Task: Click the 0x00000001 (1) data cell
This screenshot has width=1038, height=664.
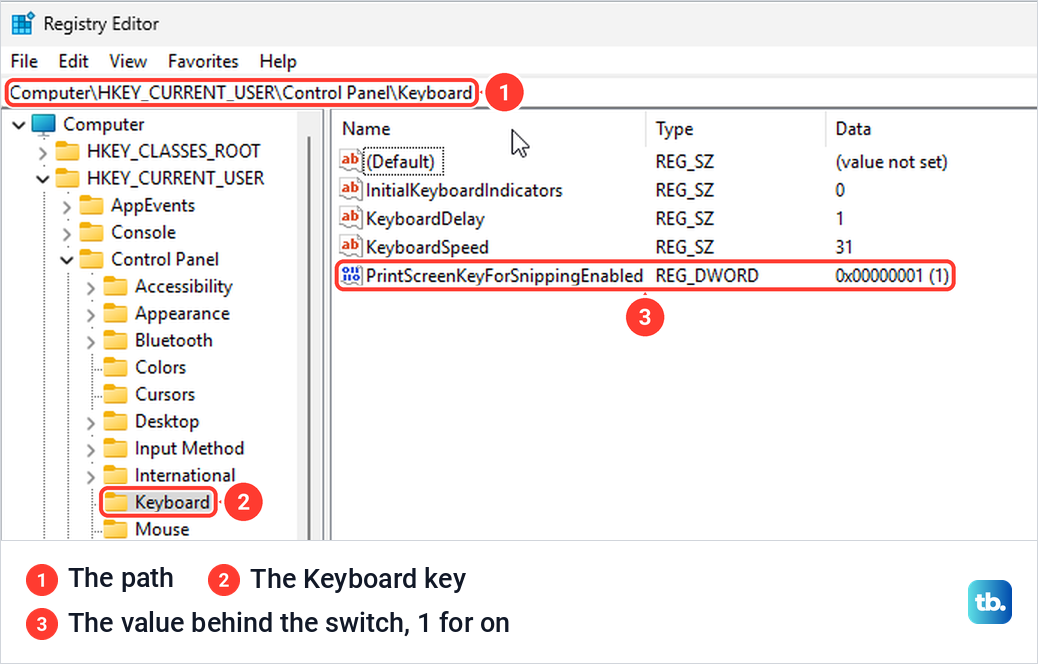Action: pos(892,275)
